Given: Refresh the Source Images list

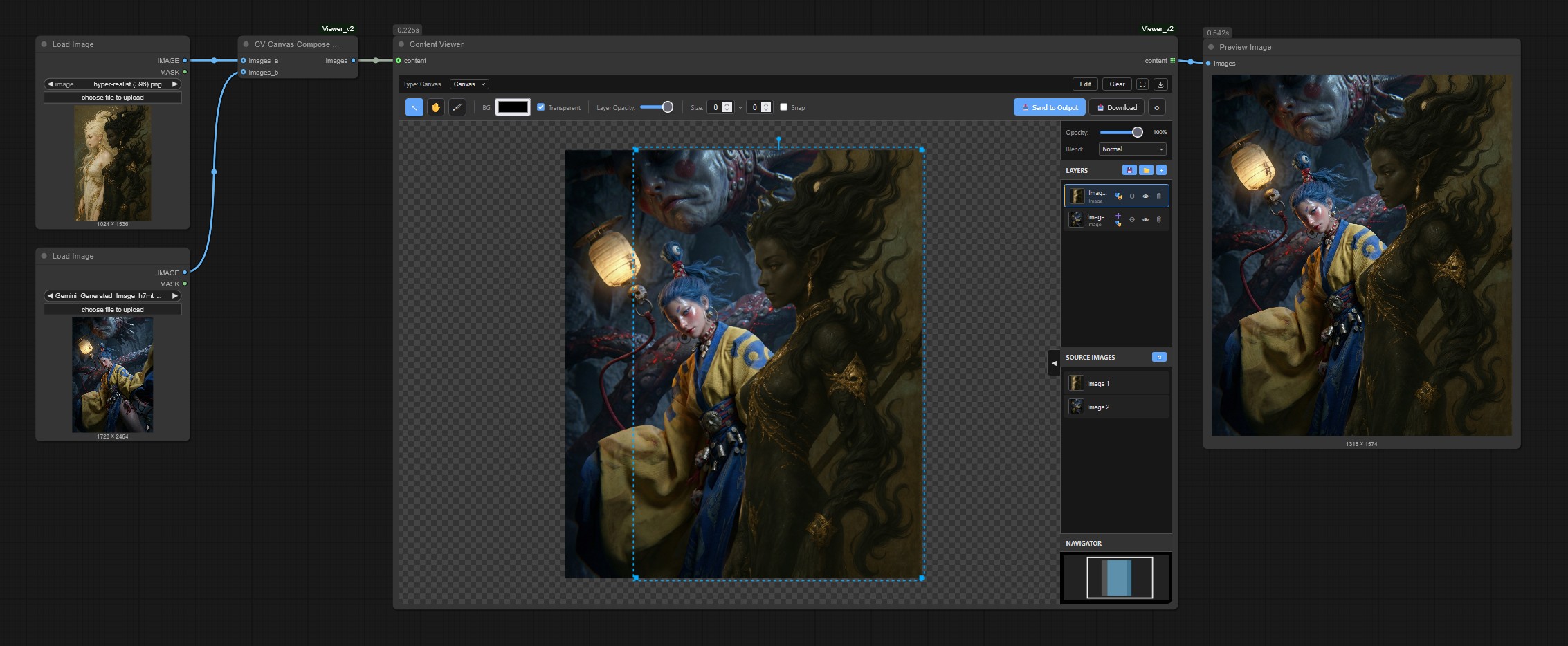Looking at the screenshot, I should (1159, 357).
